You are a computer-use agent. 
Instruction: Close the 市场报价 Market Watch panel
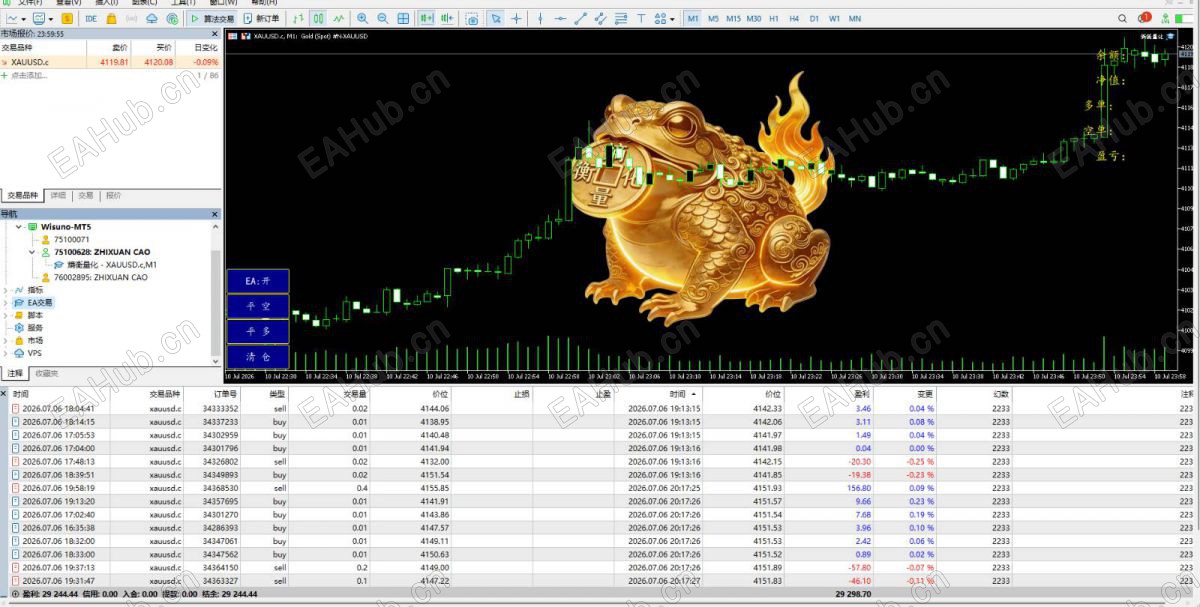[x=215, y=34]
